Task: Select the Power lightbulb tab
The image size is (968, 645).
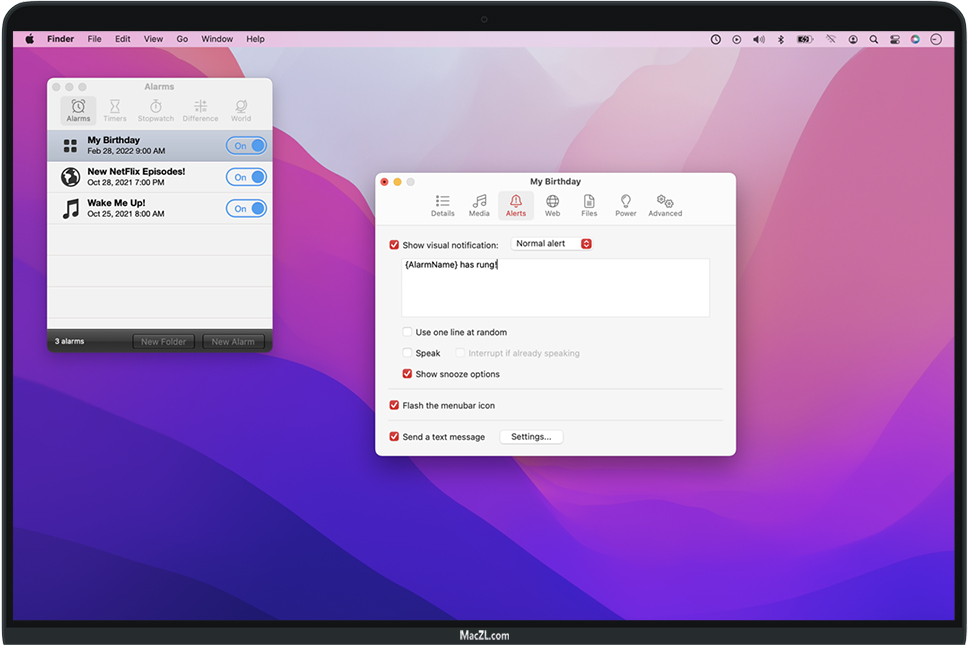Action: click(625, 205)
